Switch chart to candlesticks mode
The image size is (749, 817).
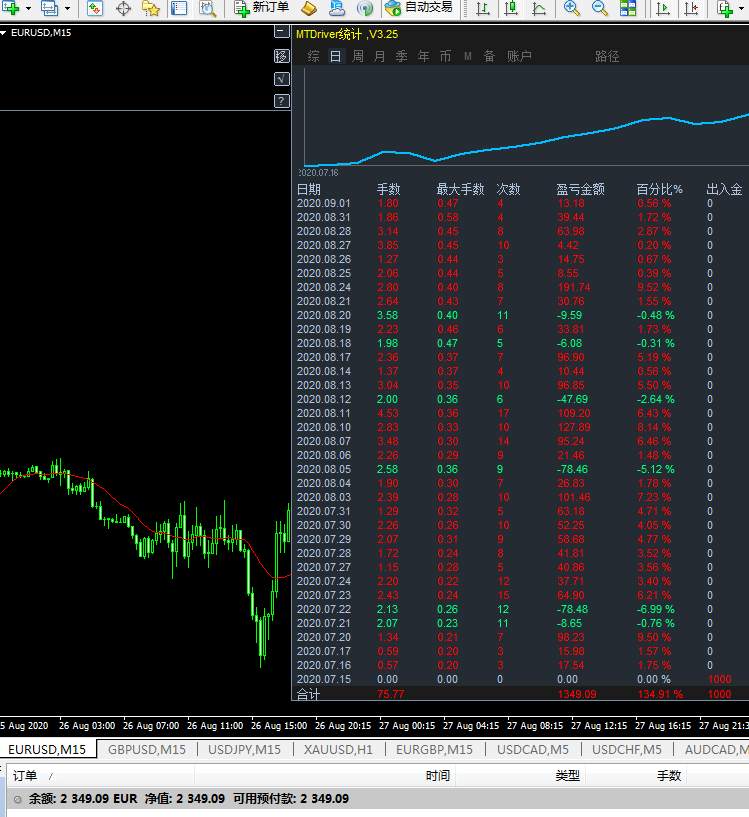(511, 8)
